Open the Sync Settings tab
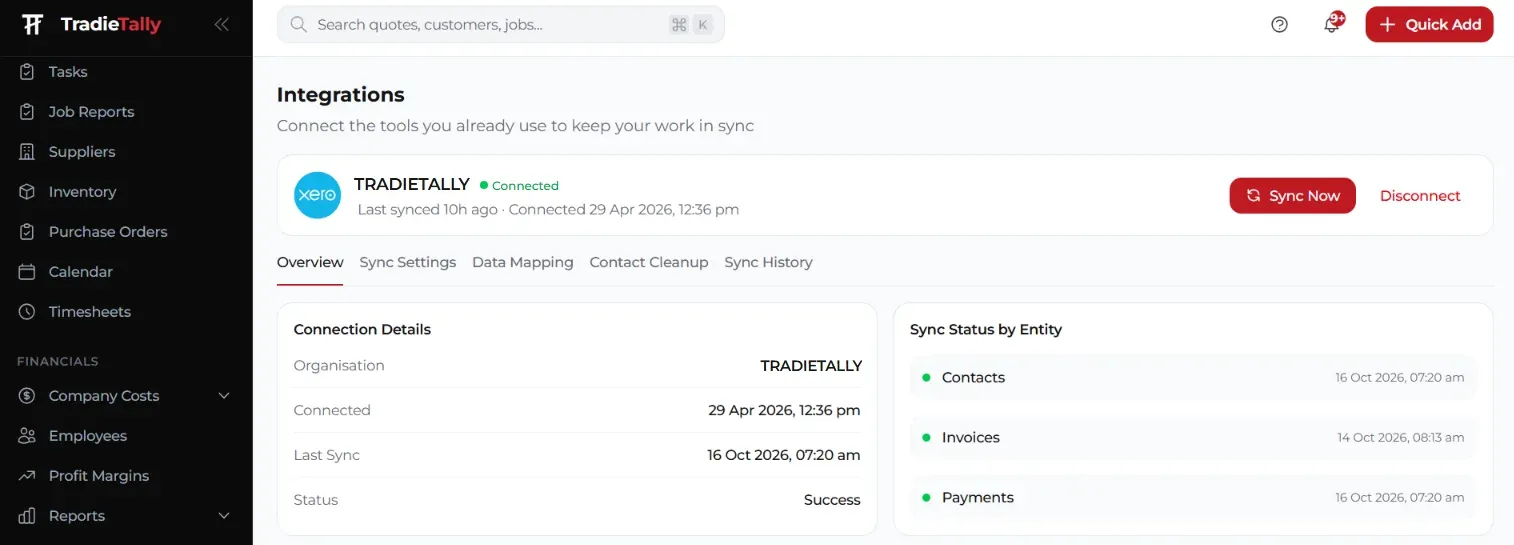The height and width of the screenshot is (545, 1514). [407, 262]
